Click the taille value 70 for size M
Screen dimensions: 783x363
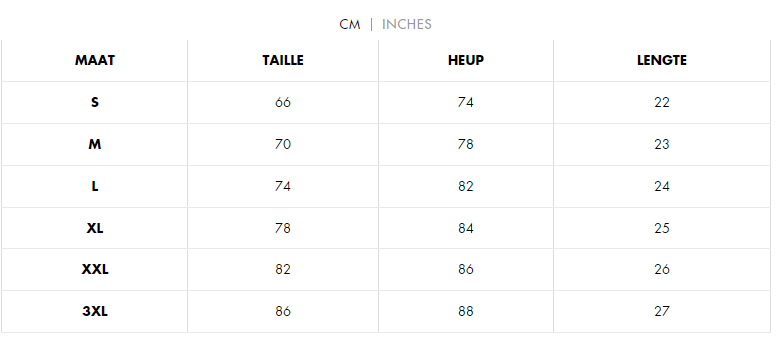[x=283, y=144]
